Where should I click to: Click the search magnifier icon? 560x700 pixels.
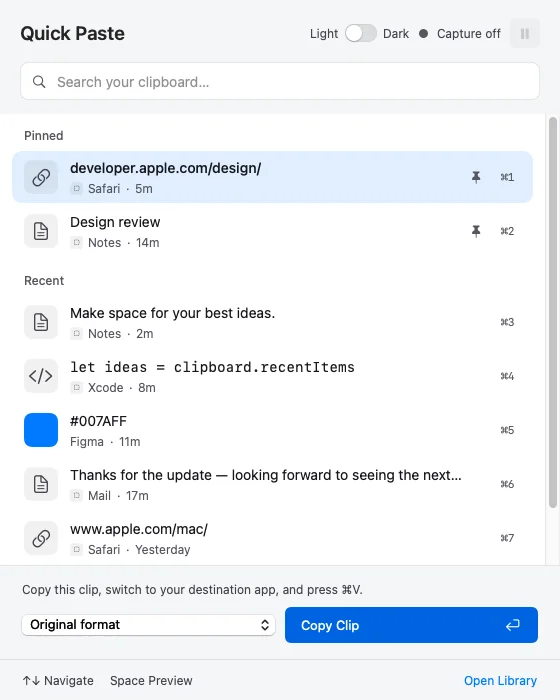(39, 82)
